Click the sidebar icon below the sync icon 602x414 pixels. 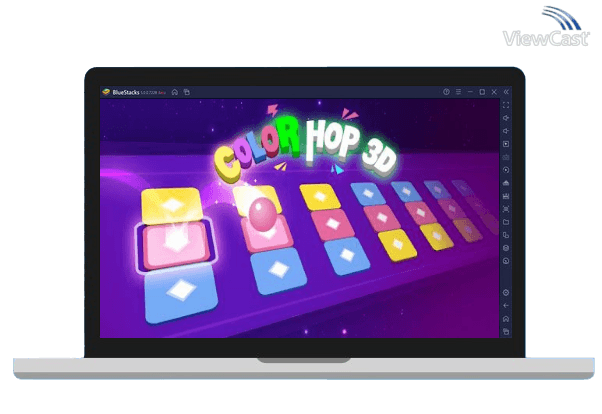coord(506,183)
